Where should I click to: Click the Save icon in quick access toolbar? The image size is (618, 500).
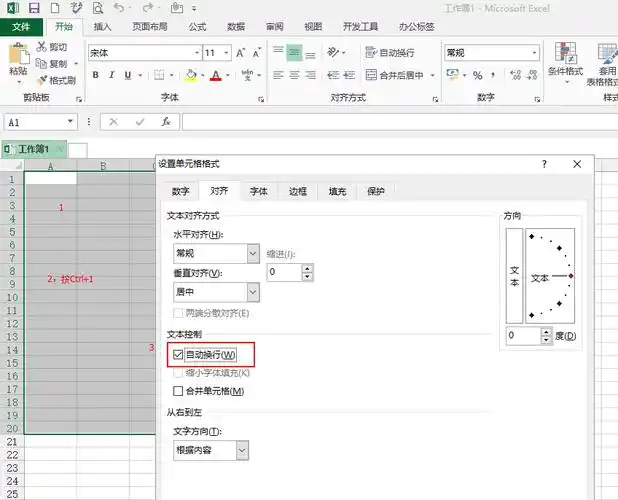pos(34,8)
